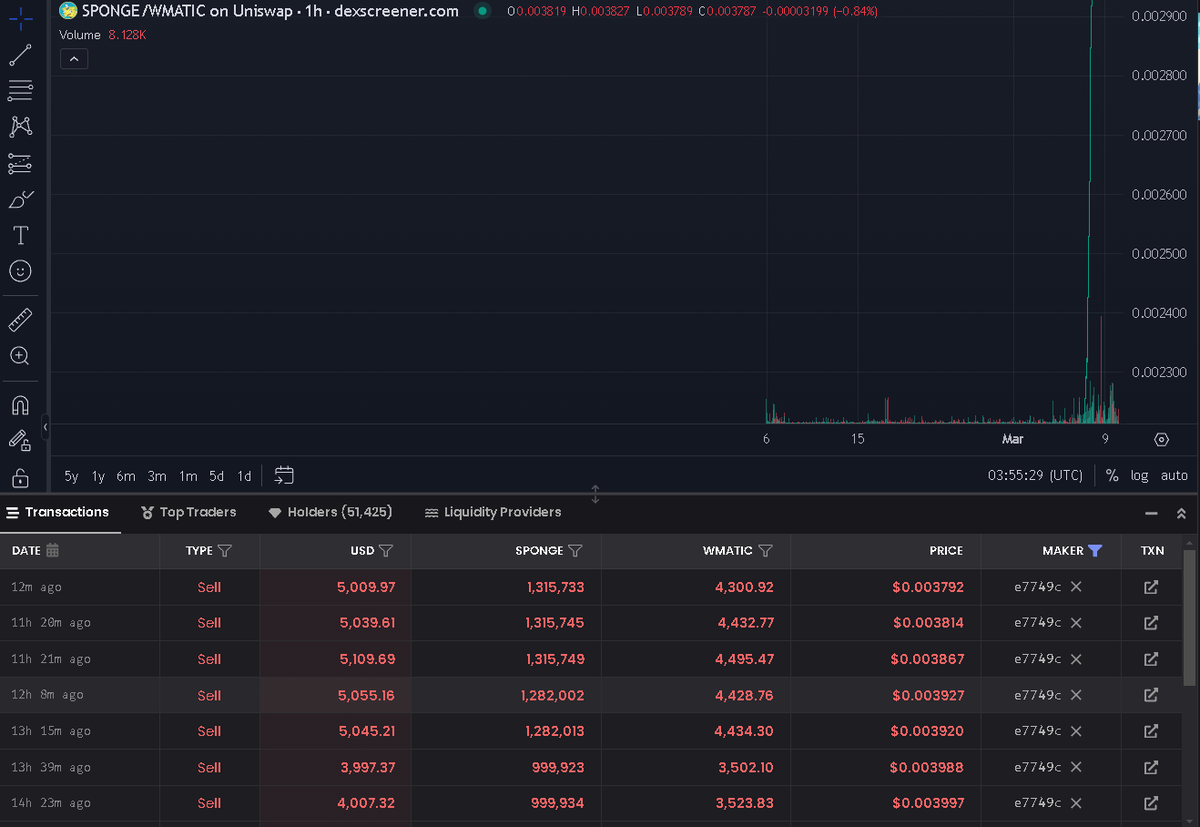Toggle magnet mode for drawings
1200x827 pixels.
[x=20, y=405]
